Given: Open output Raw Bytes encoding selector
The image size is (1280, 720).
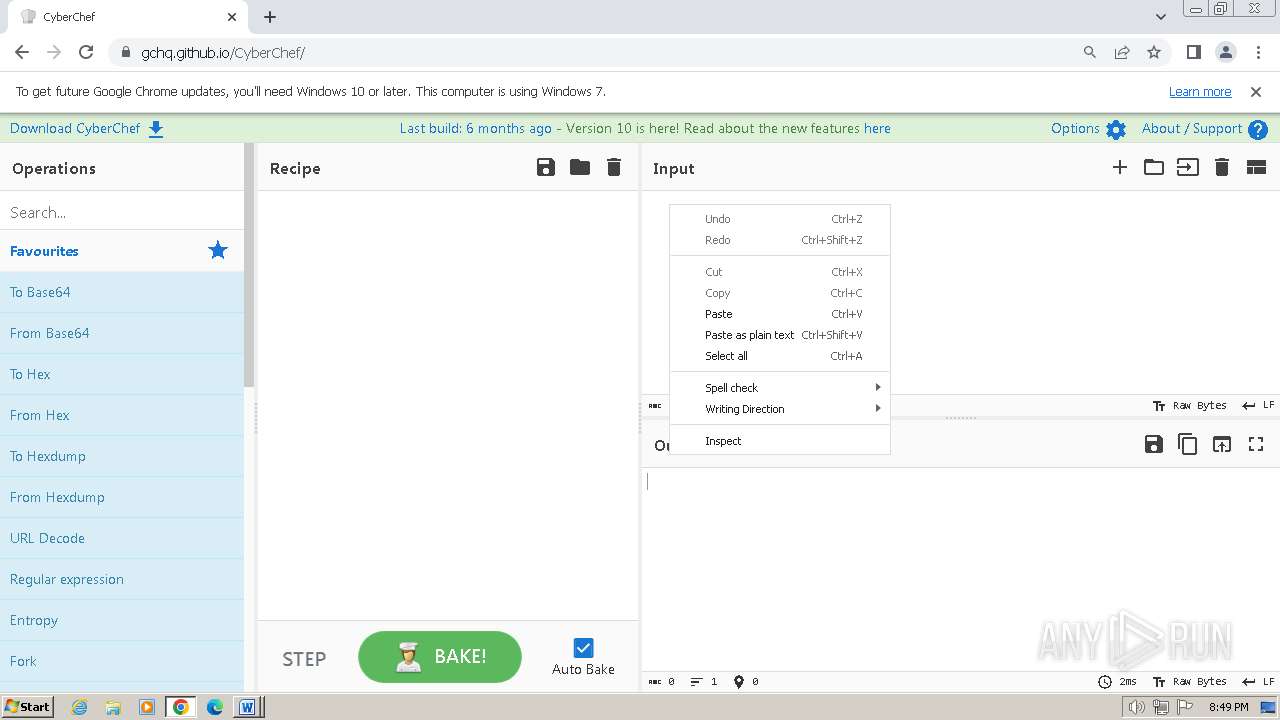Looking at the screenshot, I should click(x=1190, y=682).
